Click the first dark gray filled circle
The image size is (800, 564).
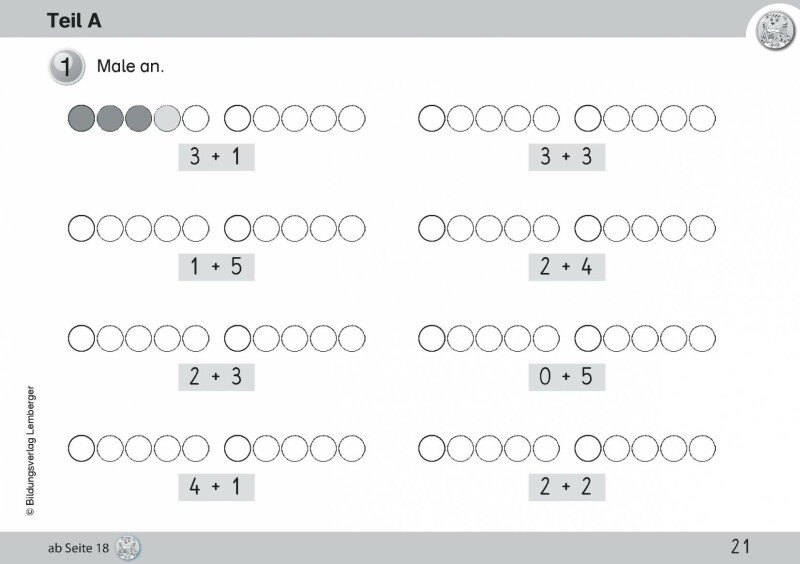pos(81,119)
